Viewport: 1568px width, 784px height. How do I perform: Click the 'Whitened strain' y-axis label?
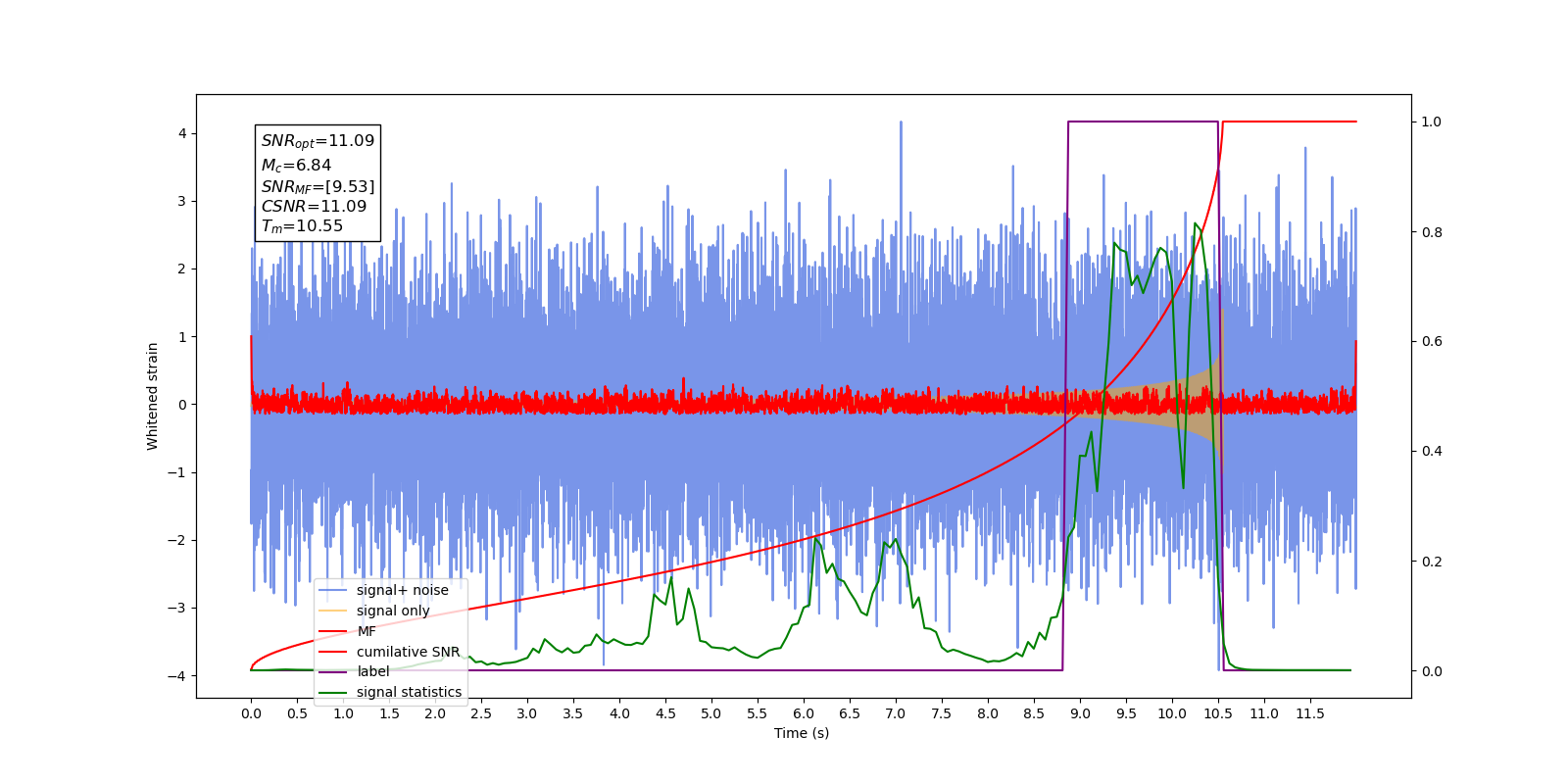click(x=153, y=396)
